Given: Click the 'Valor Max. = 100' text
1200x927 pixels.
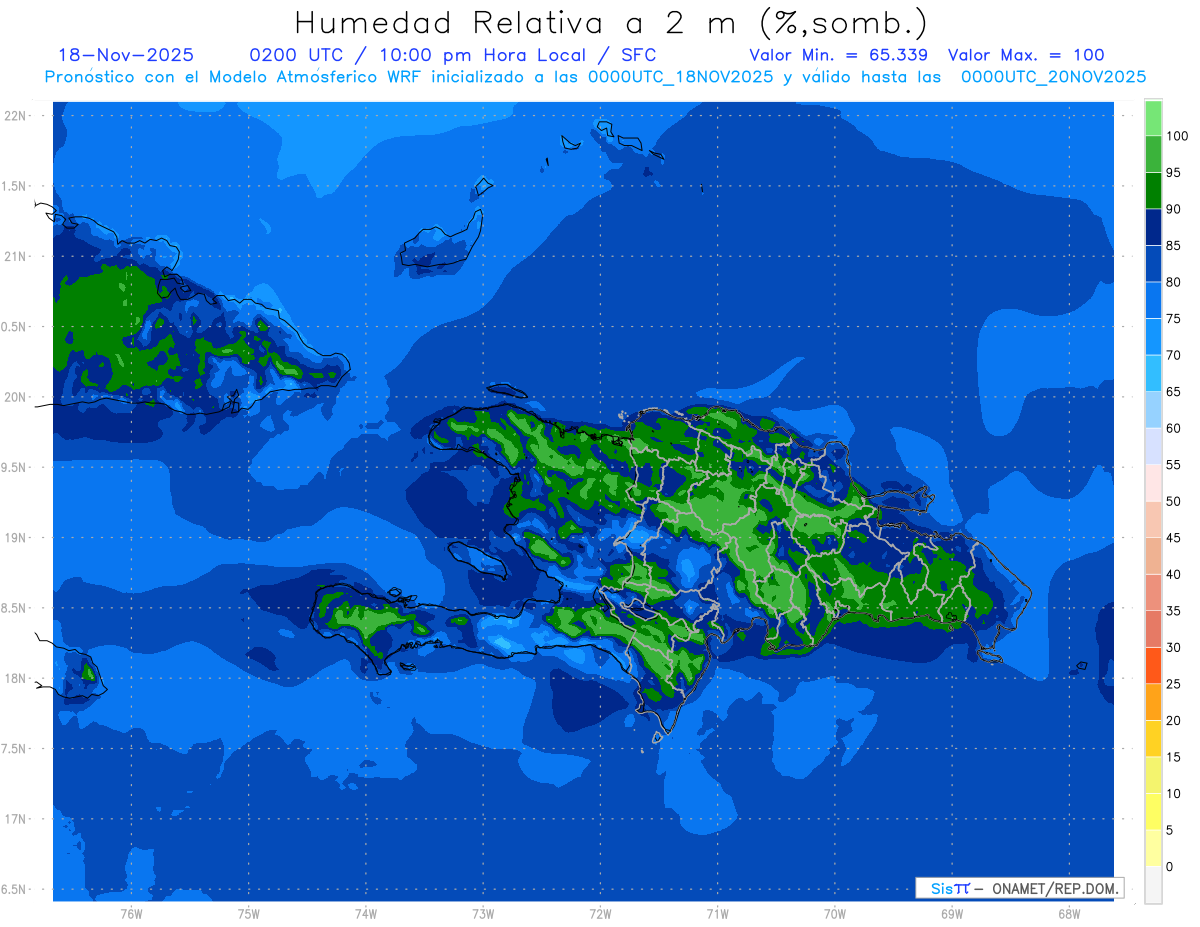Looking at the screenshot, I should click(x=1026, y=55).
